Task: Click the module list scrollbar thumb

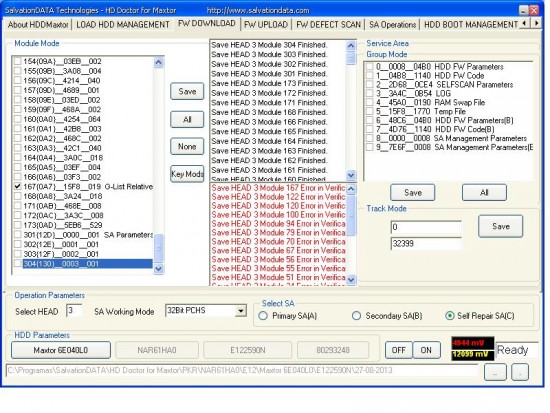Action: pyautogui.click(x=159, y=248)
